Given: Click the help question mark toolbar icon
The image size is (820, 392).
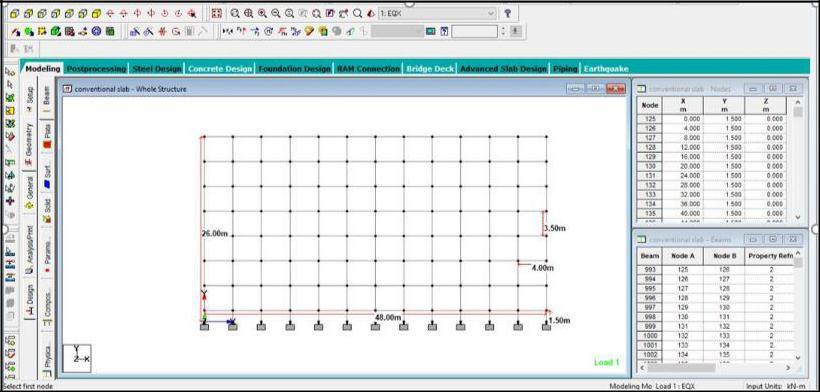Looking at the screenshot, I should tap(507, 14).
